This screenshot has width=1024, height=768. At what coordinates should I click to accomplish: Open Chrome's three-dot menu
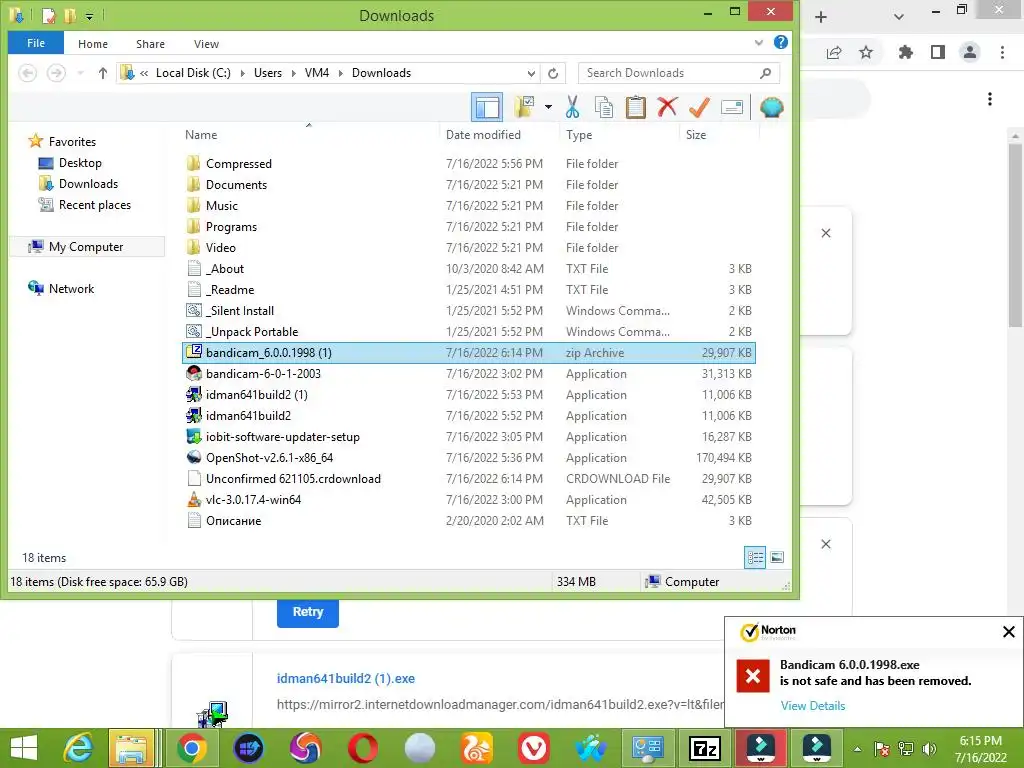[x=1002, y=52]
